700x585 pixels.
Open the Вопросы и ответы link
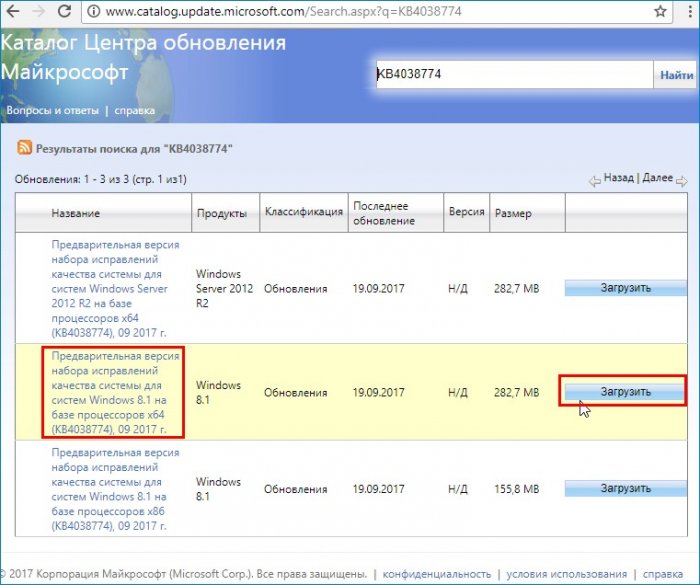53,110
